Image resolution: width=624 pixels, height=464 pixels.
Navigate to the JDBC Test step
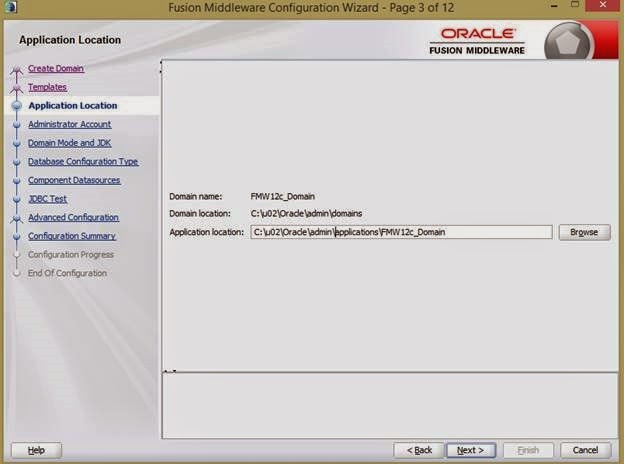(x=47, y=199)
